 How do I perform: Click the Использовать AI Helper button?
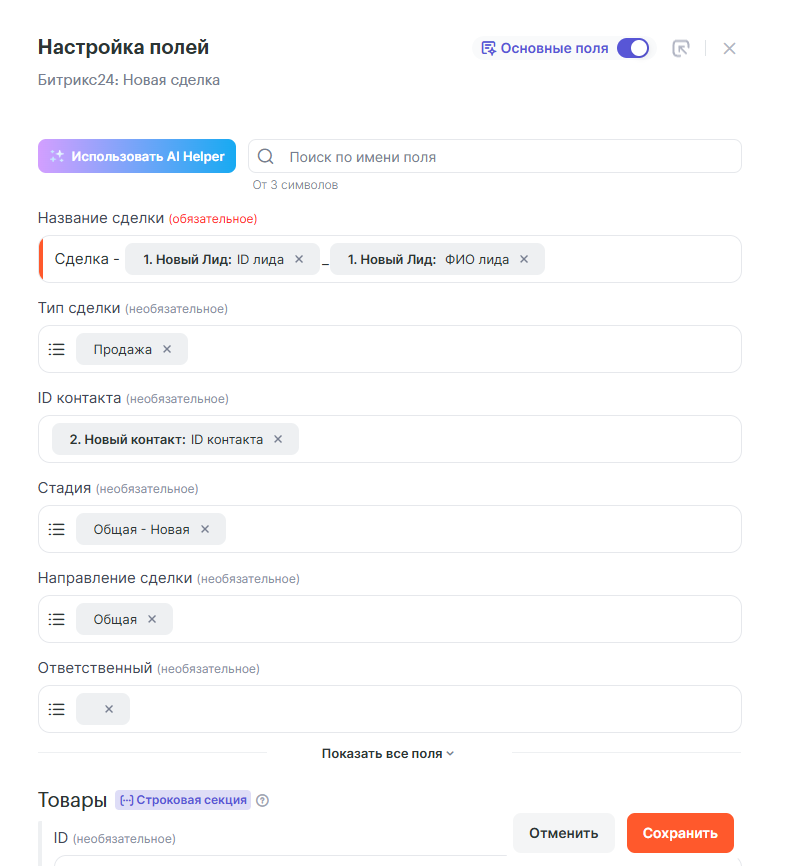pos(137,156)
